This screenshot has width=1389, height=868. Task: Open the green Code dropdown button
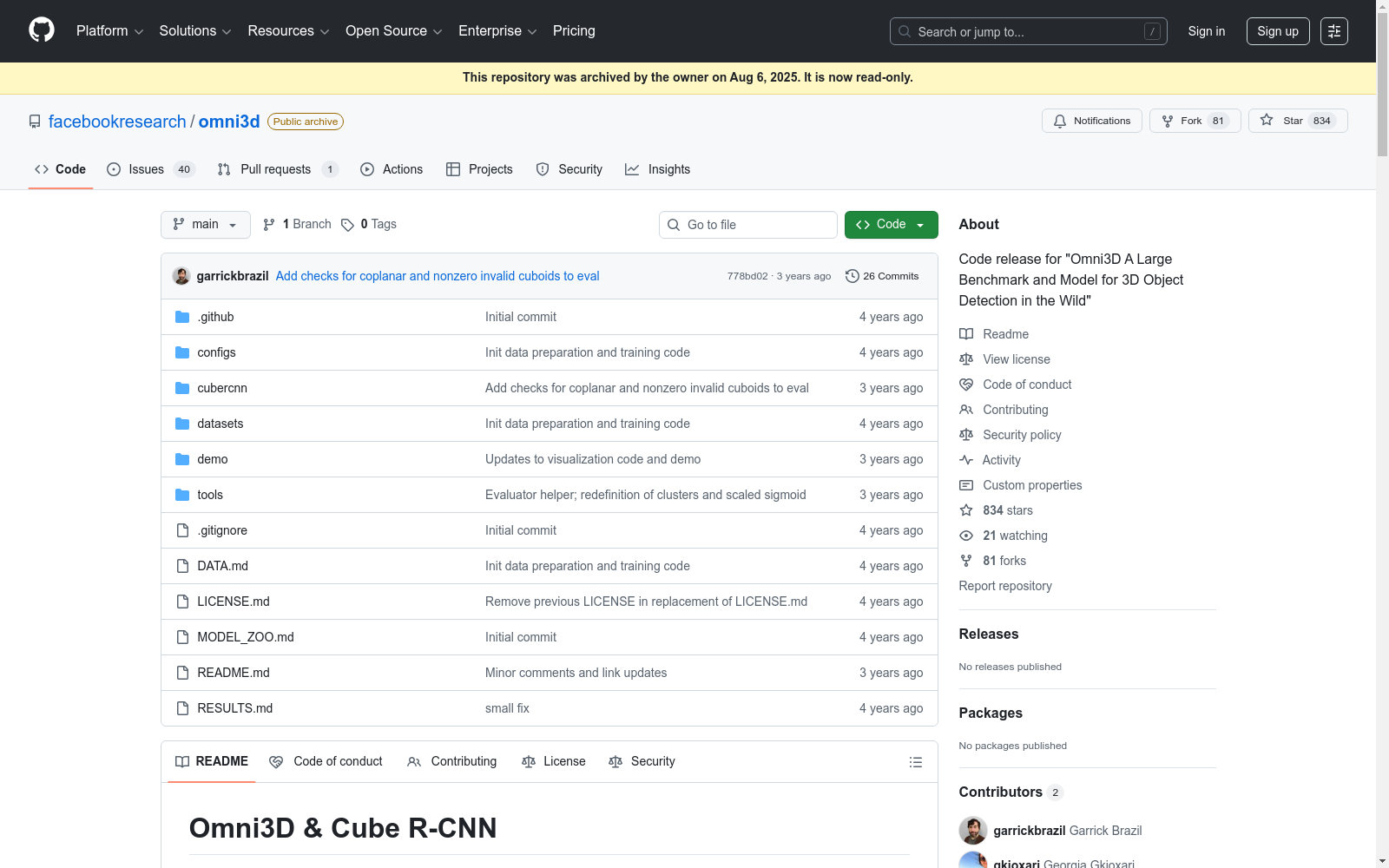click(892, 225)
